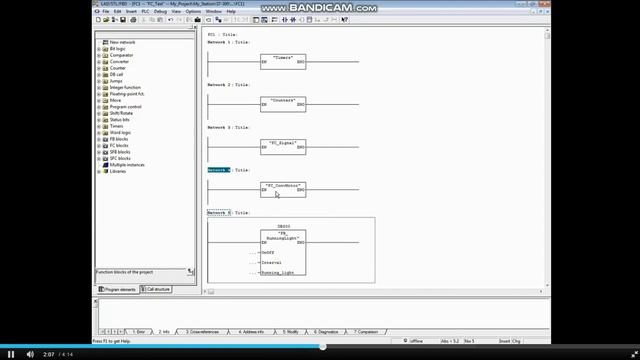
Task: Select Program control in the catalog
Action: tap(125, 107)
